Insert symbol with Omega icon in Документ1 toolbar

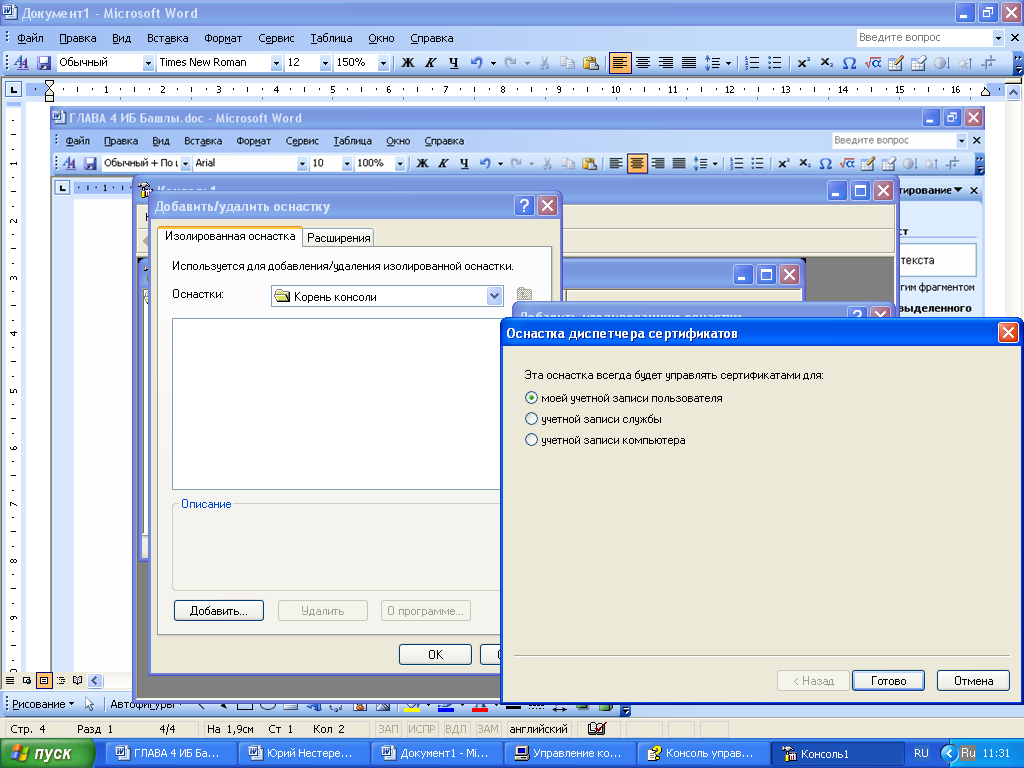tap(849, 63)
